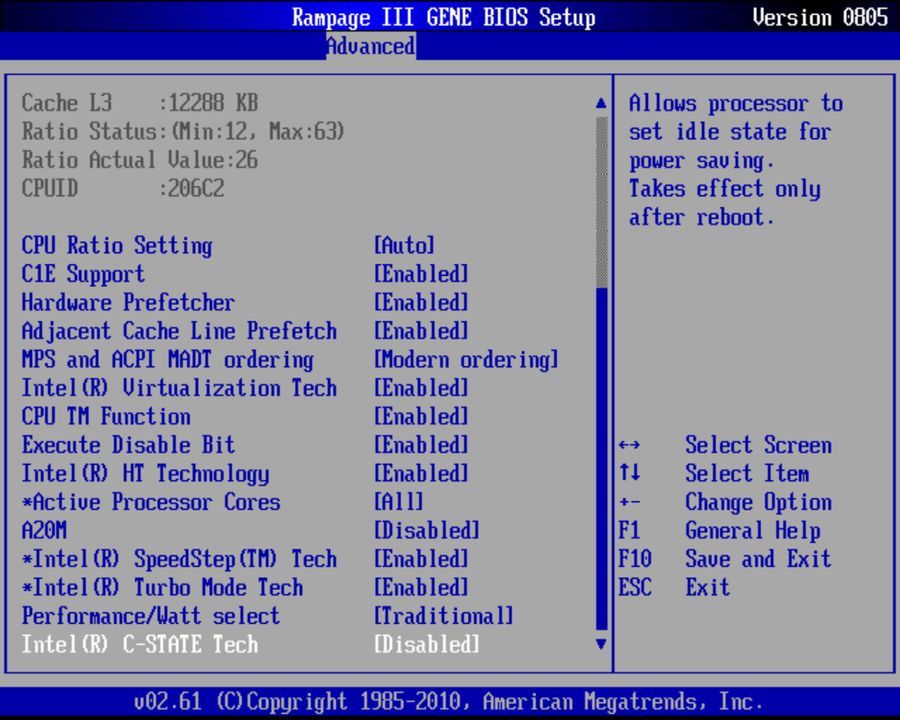Image resolution: width=900 pixels, height=720 pixels.
Task: Click the CPUID 206C2 line
Action: click(123, 188)
